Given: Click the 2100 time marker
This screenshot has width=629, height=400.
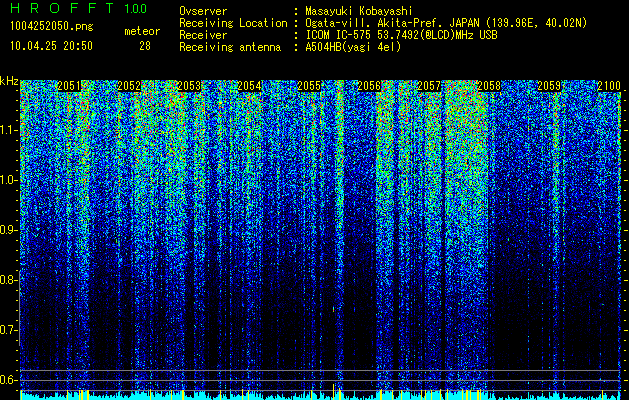Looking at the screenshot, I should click(609, 86).
